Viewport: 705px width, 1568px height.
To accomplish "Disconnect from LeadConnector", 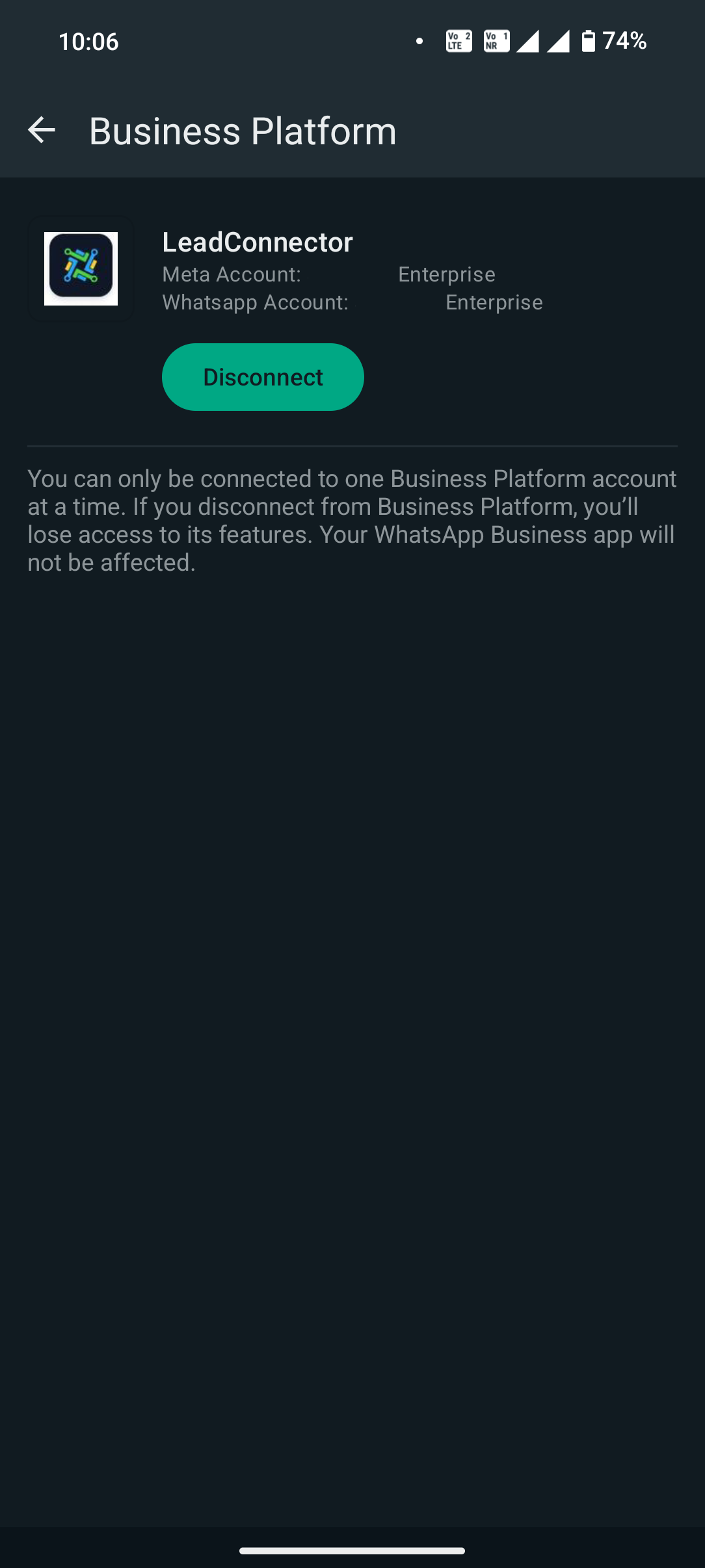I will [263, 377].
